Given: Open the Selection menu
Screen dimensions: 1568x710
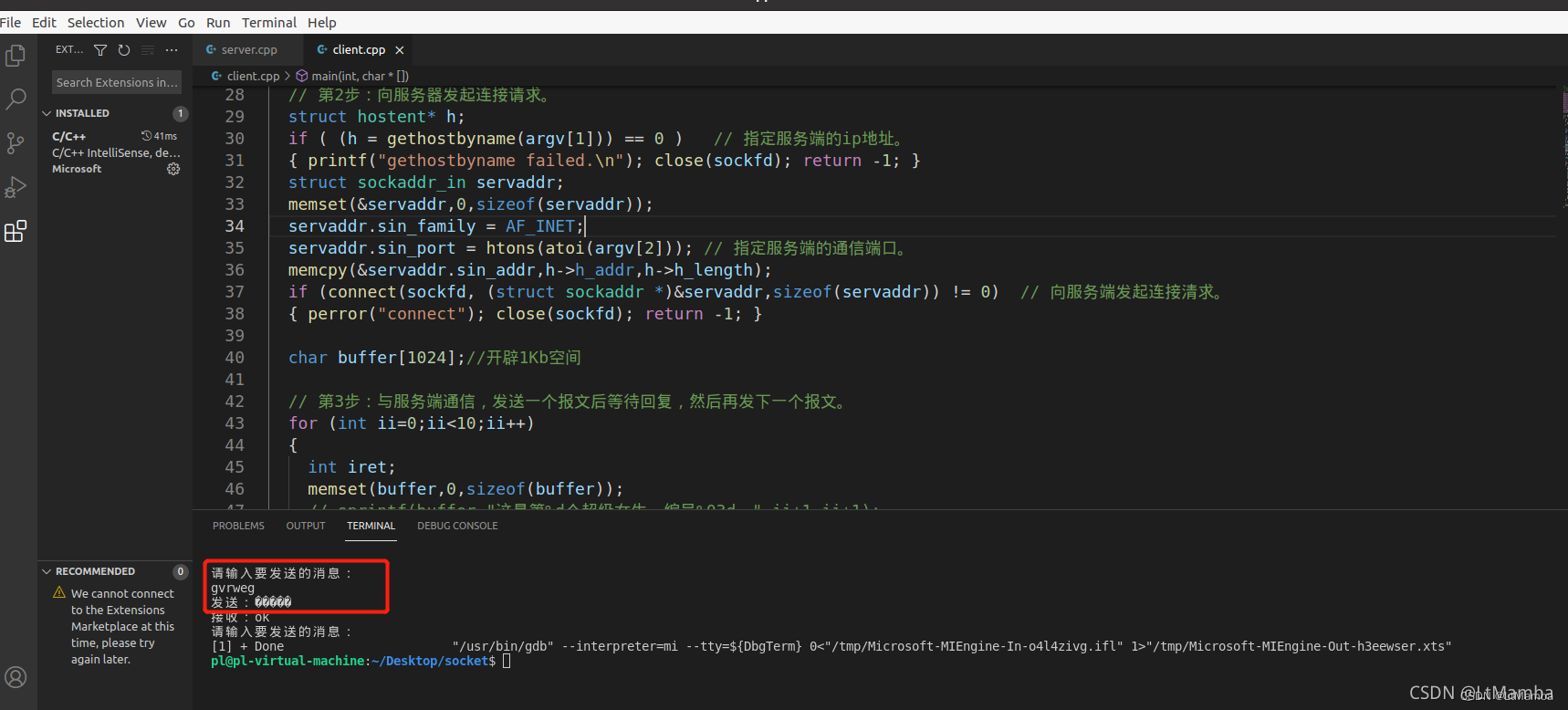Looking at the screenshot, I should [96, 23].
